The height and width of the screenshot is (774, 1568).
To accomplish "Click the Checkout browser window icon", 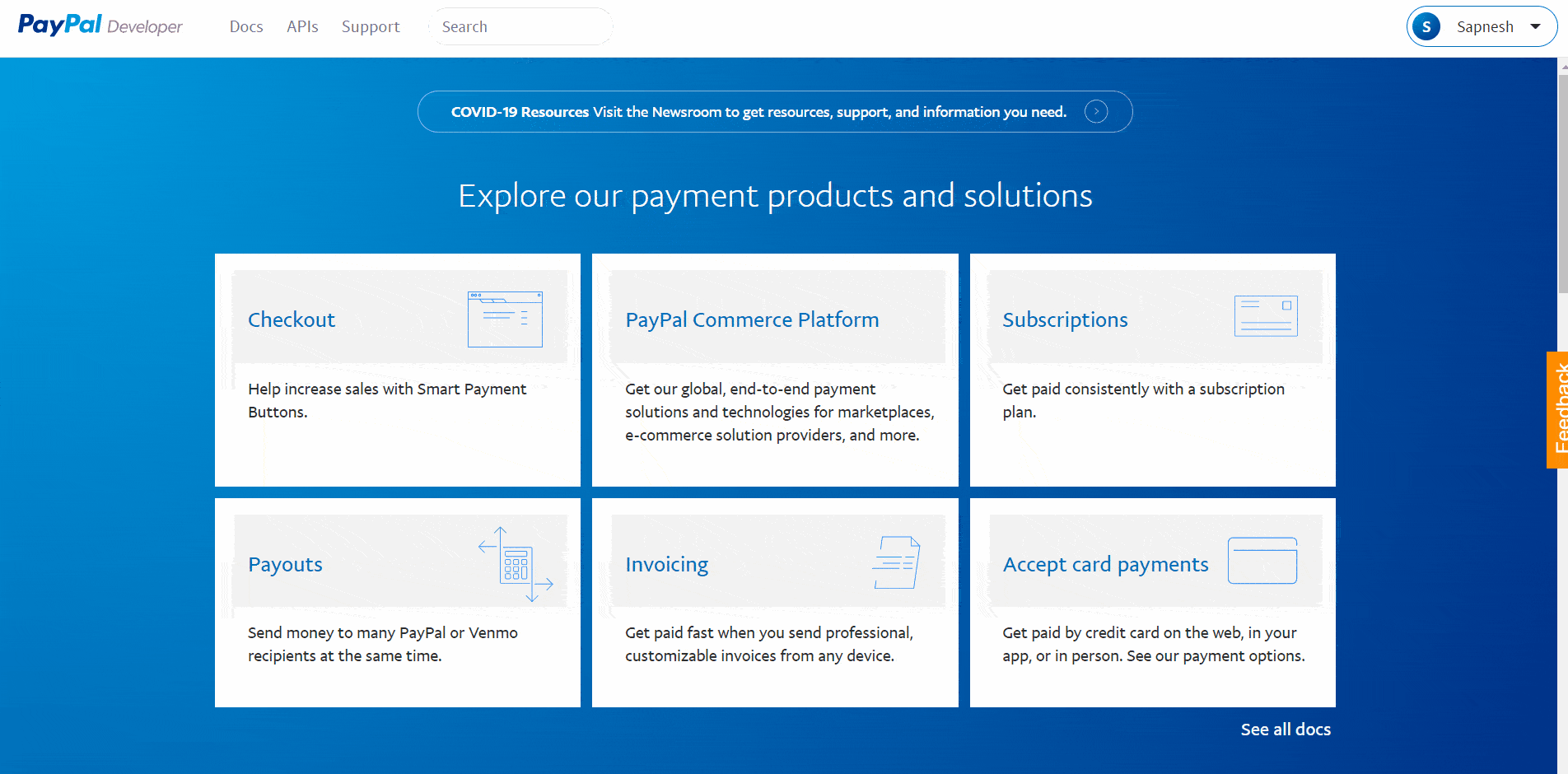I will [505, 319].
